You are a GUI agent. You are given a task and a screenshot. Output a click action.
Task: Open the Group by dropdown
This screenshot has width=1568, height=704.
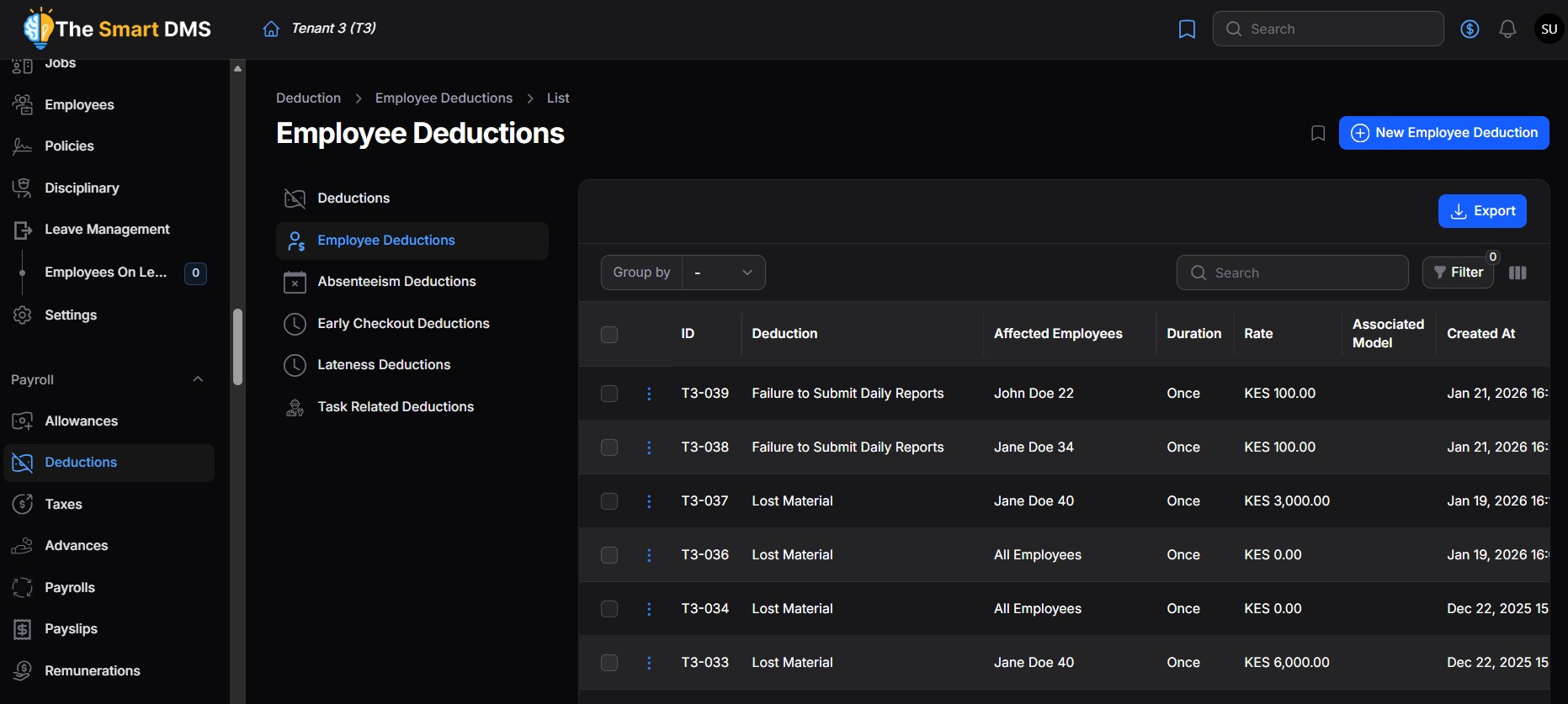tap(723, 273)
